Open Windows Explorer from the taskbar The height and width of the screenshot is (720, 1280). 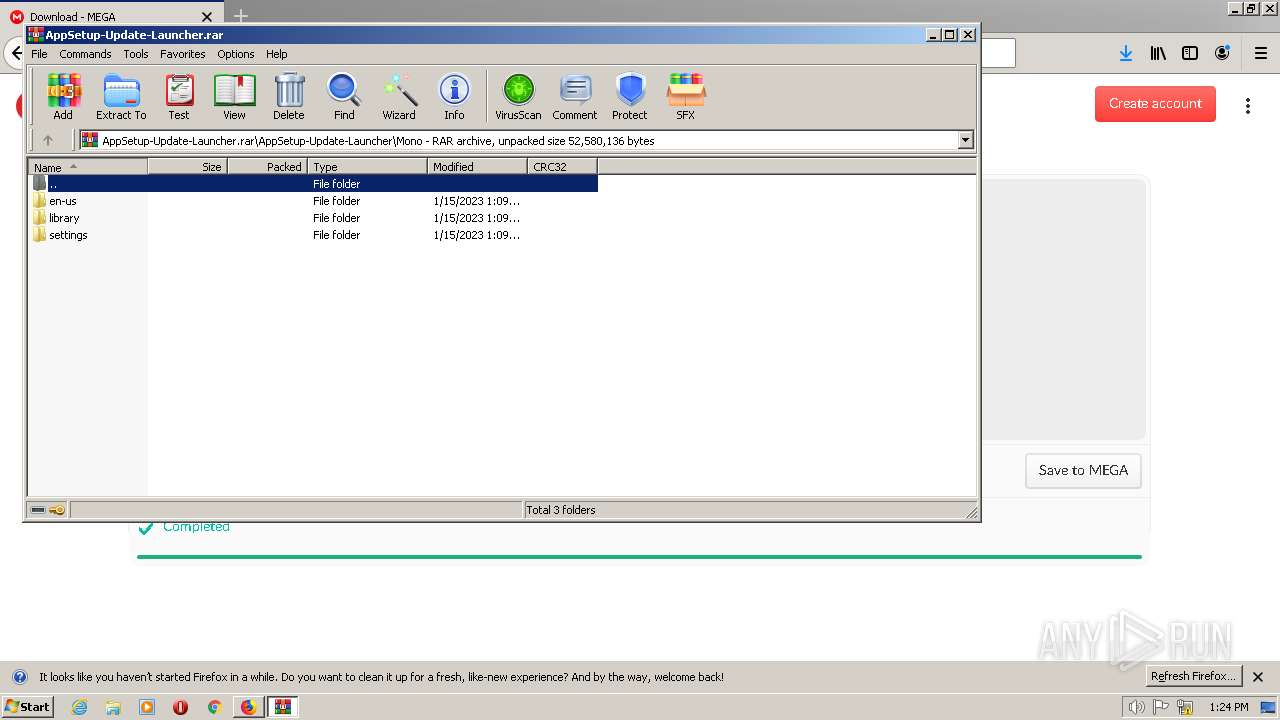click(113, 707)
